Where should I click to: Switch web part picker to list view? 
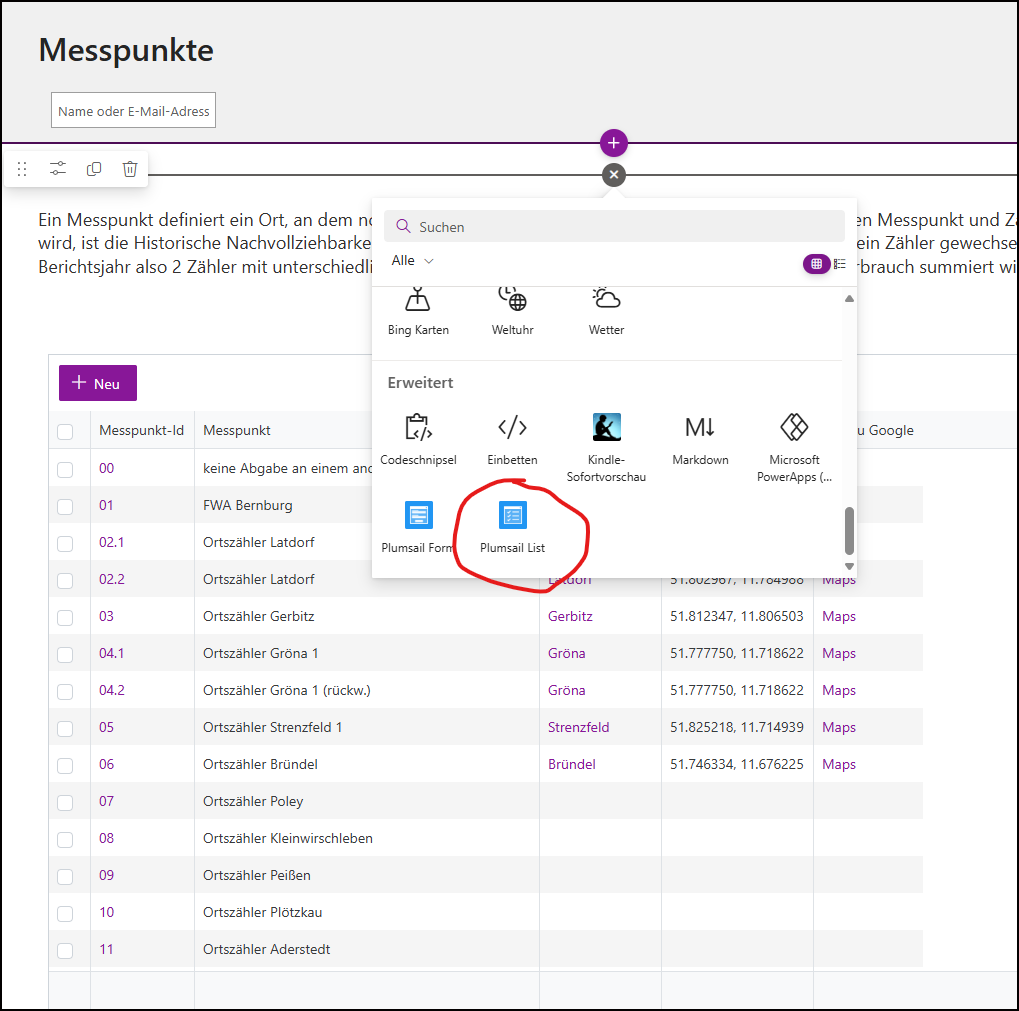pyautogui.click(x=840, y=264)
